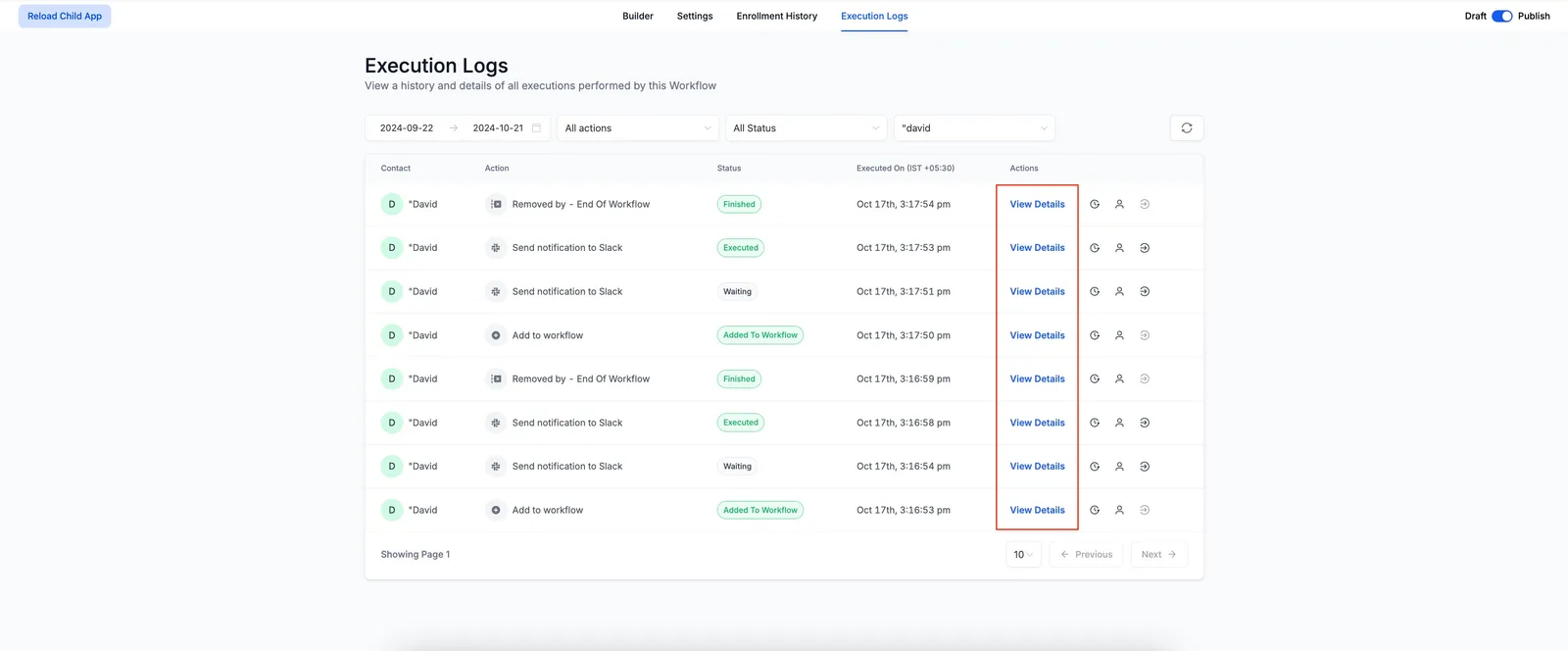Screen dimensions: 1568x651
Task: Click Finished status badge at 3:17:54 pm
Action: coord(739,204)
